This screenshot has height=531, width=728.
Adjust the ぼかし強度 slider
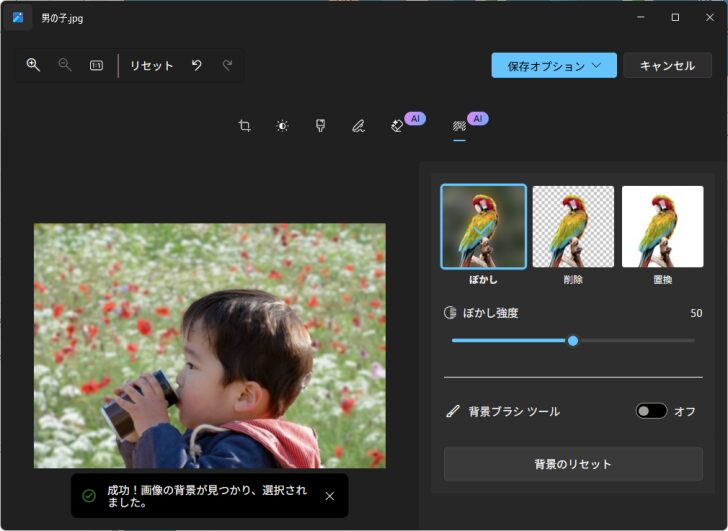coord(573,341)
